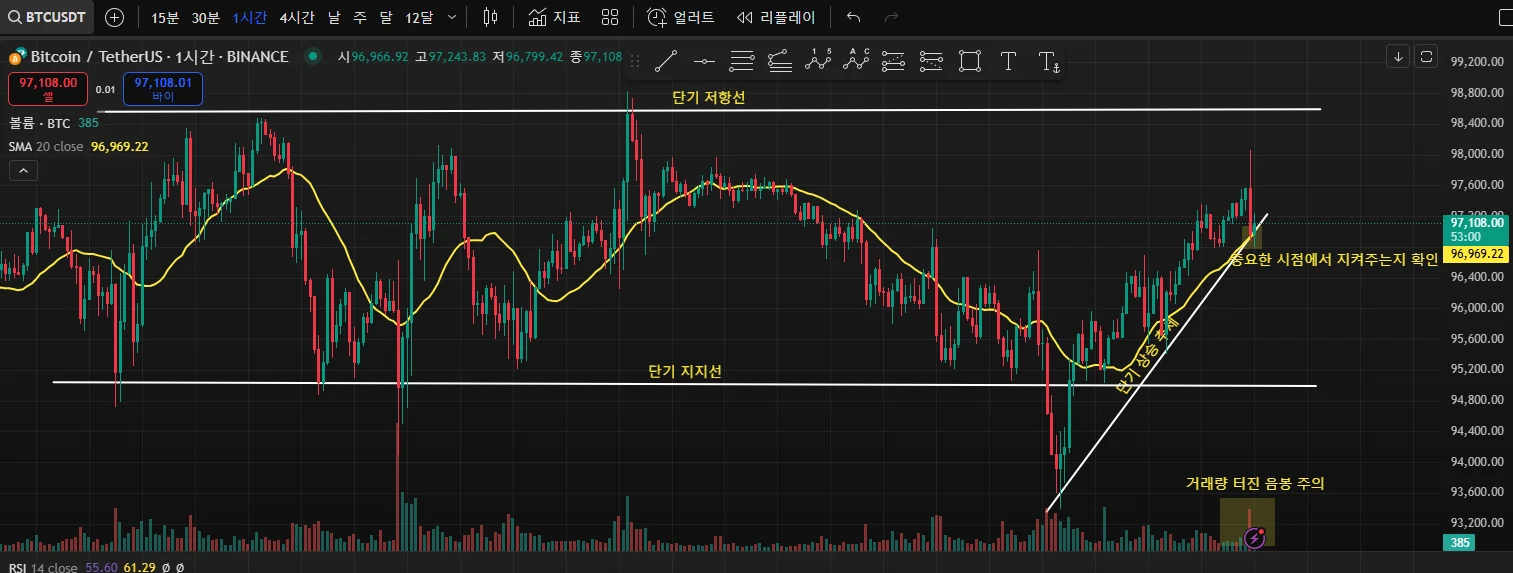The width and height of the screenshot is (1513, 573).
Task: Open the lightning bolt event marker
Action: (x=1256, y=538)
